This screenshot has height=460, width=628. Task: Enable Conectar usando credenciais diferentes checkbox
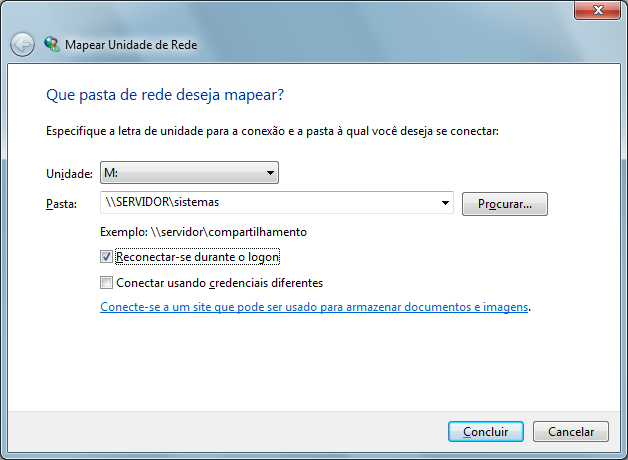tap(107, 283)
